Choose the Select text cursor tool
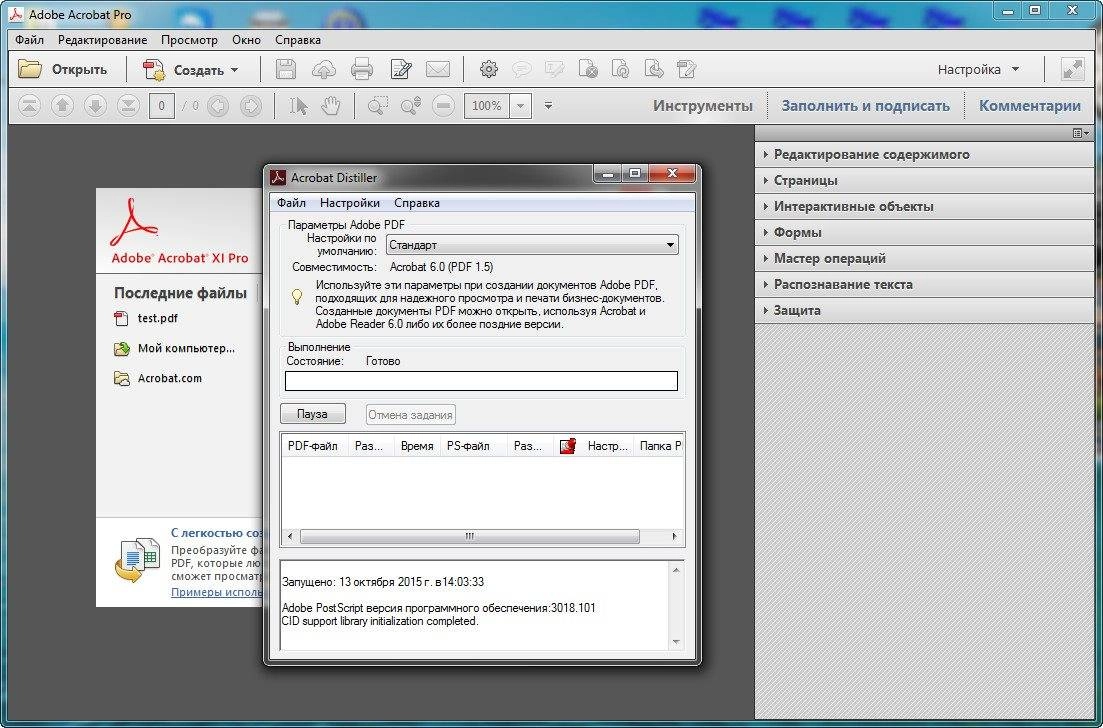 pyautogui.click(x=298, y=106)
